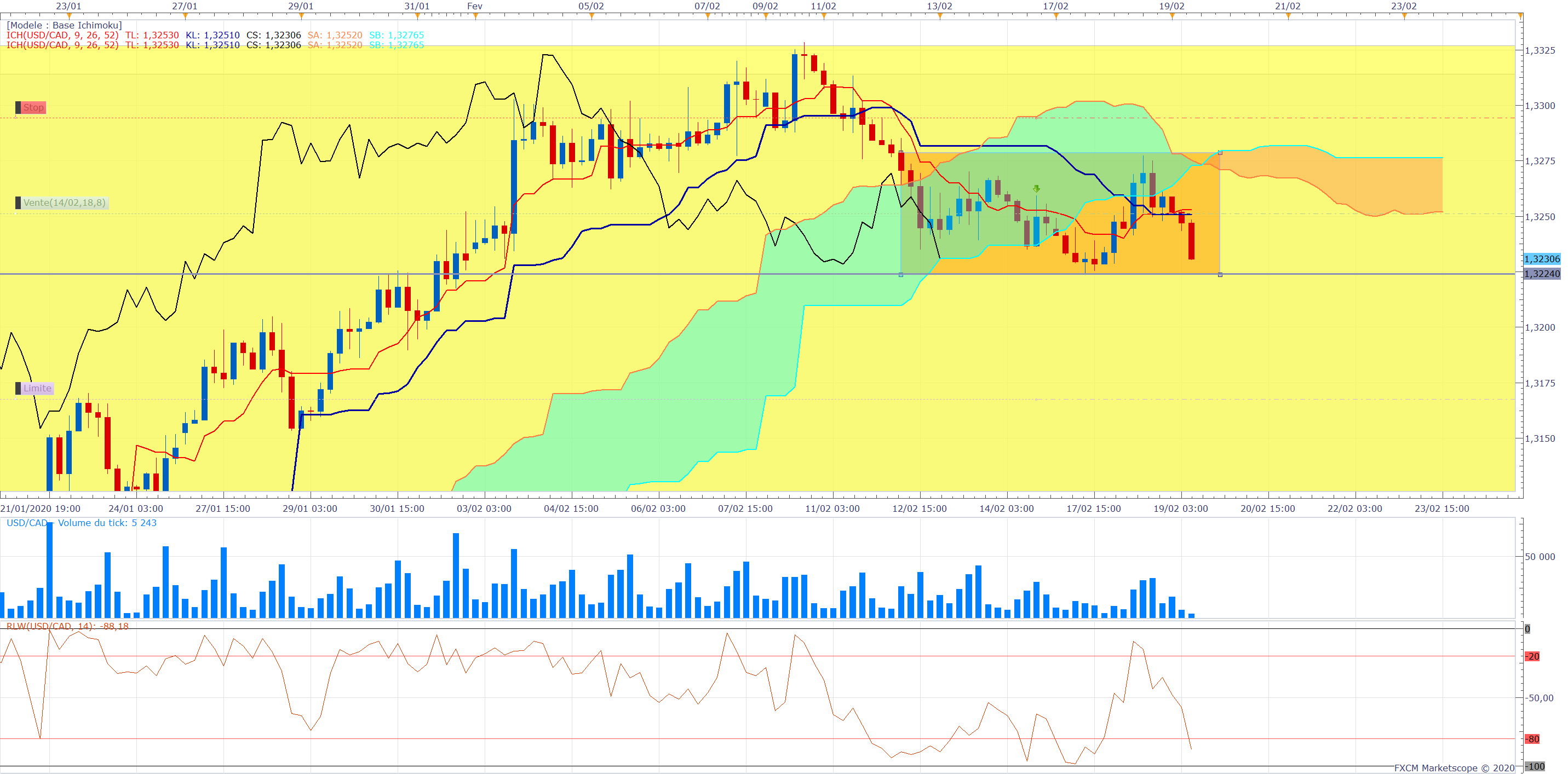Viewport: 1568px width, 774px height.
Task: Select the Vente(14/02,18,8) order label
Action: [61, 203]
